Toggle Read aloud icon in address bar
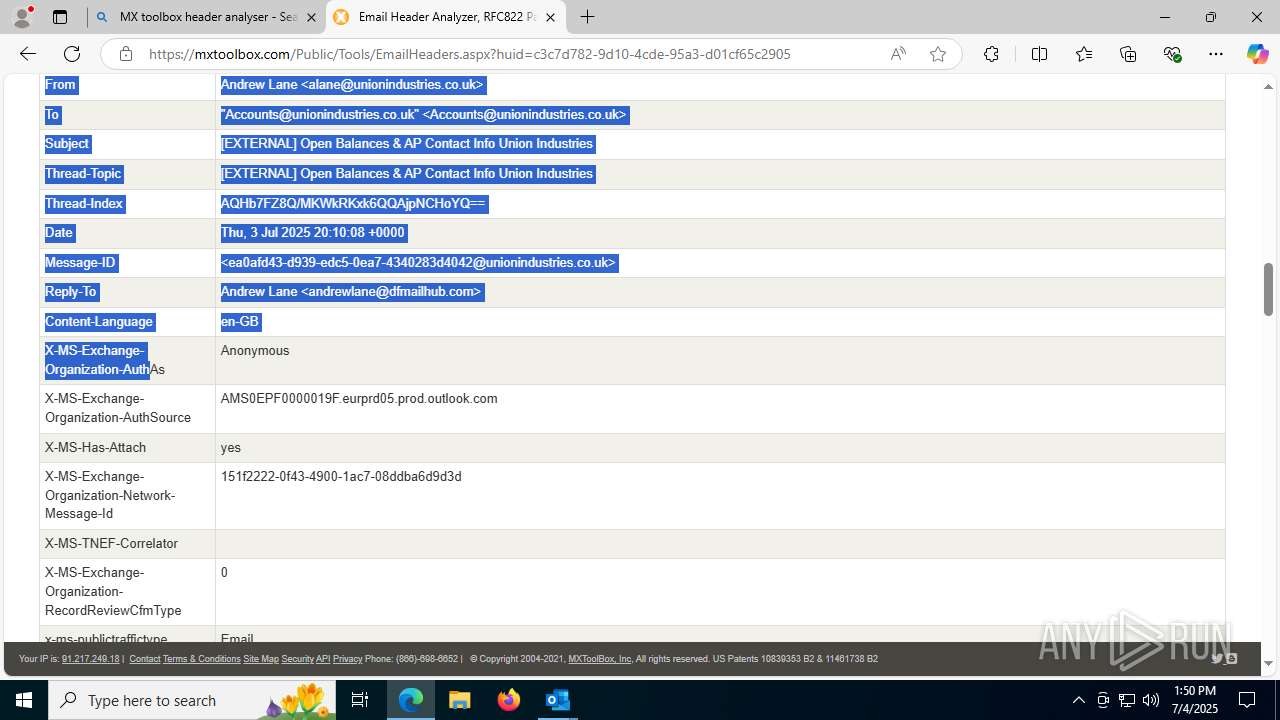 click(x=898, y=54)
